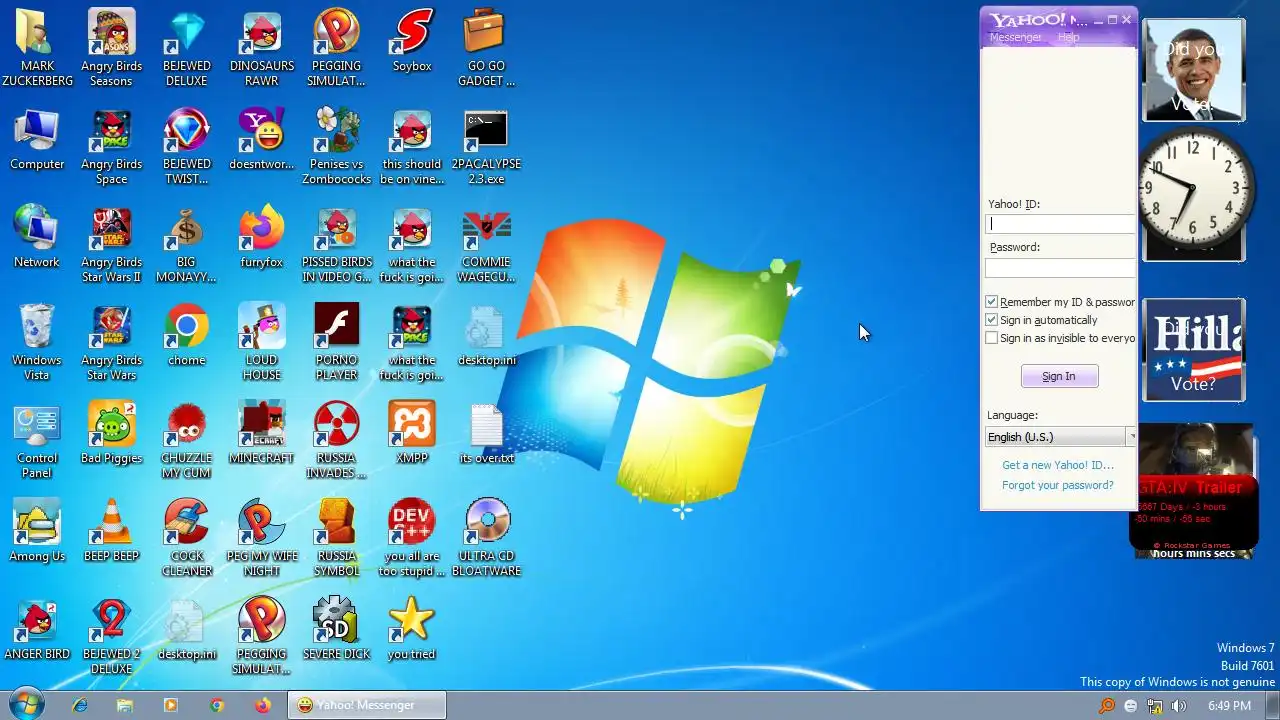Toggle Remember my ID & password checkbox
Screen dimensions: 1280x720
click(x=992, y=302)
